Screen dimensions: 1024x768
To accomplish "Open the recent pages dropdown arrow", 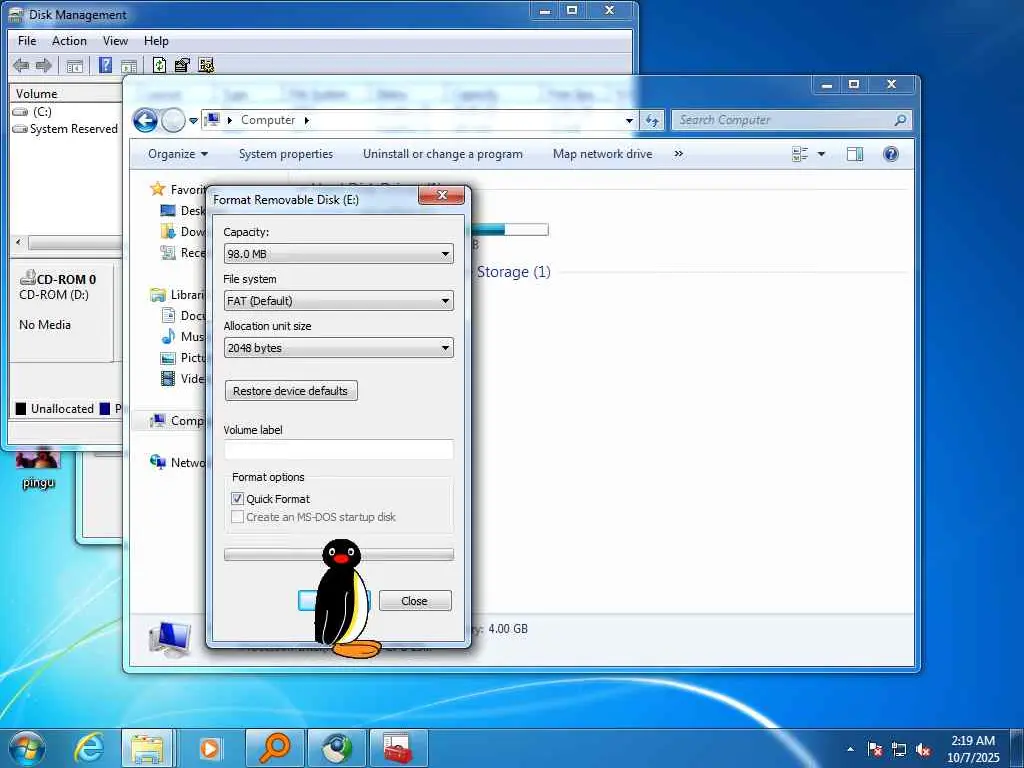I will coord(193,121).
